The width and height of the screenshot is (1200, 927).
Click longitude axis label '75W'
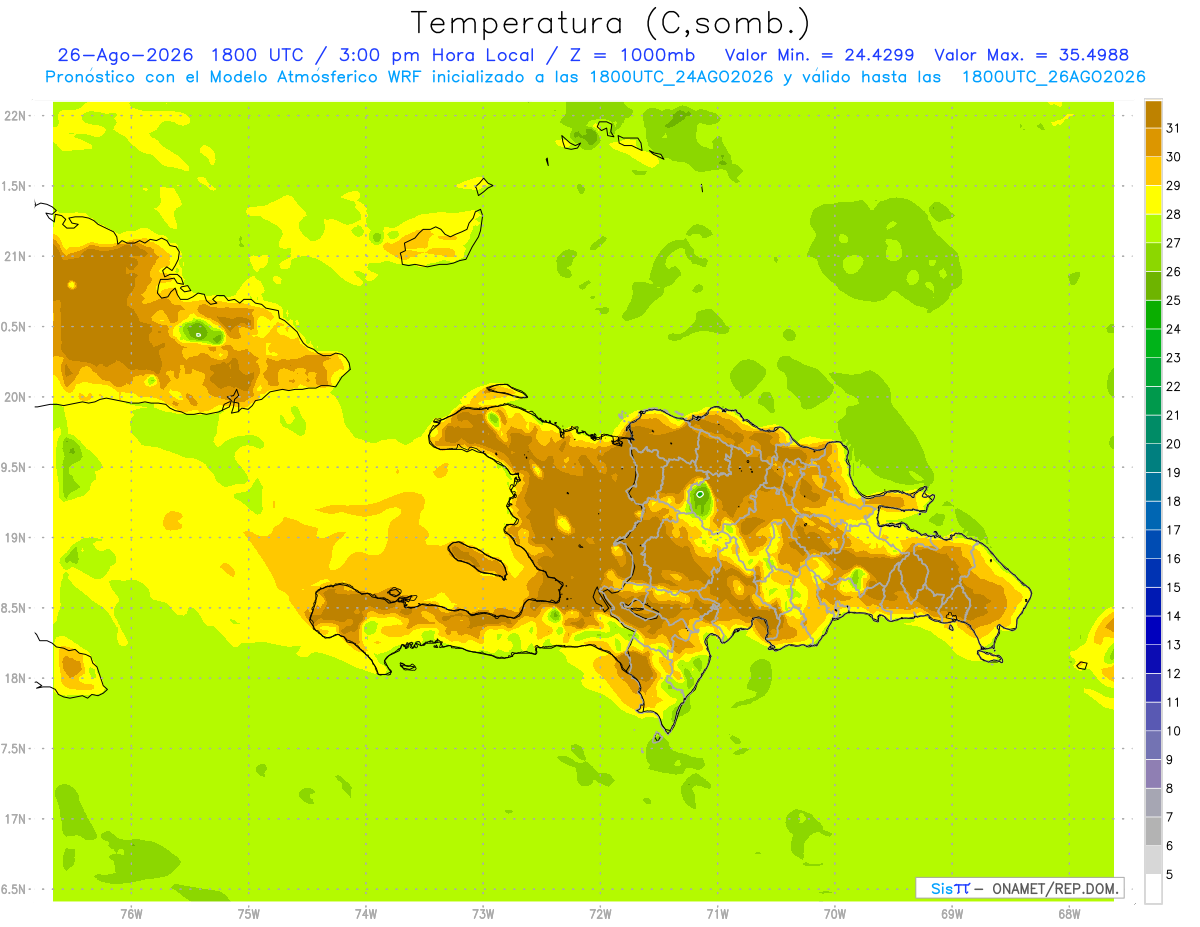point(249,914)
